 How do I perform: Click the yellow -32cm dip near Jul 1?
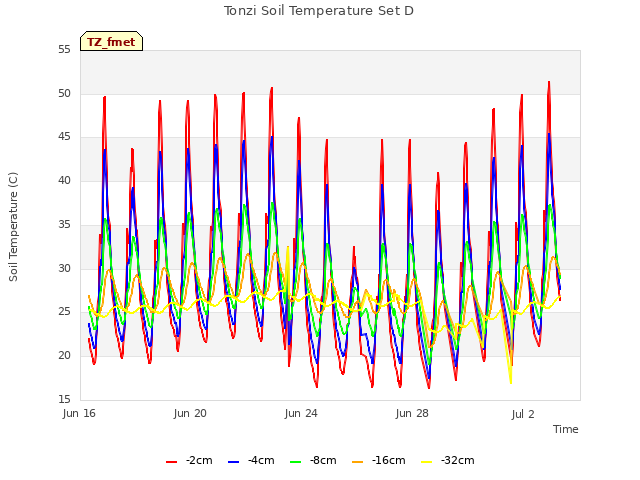(511, 382)
